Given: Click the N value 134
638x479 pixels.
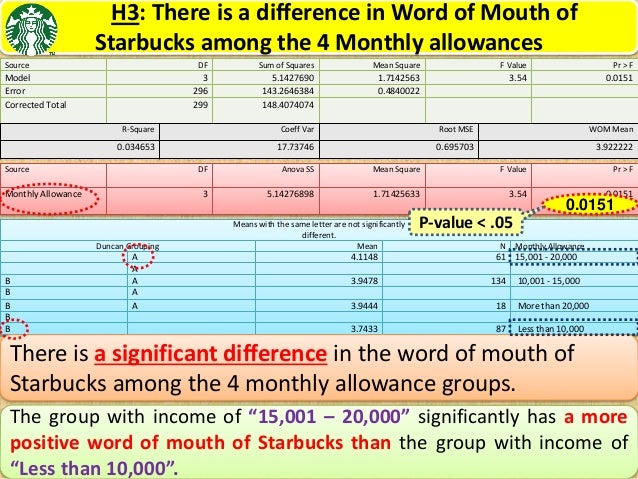Looking at the screenshot, I should coord(498,281).
